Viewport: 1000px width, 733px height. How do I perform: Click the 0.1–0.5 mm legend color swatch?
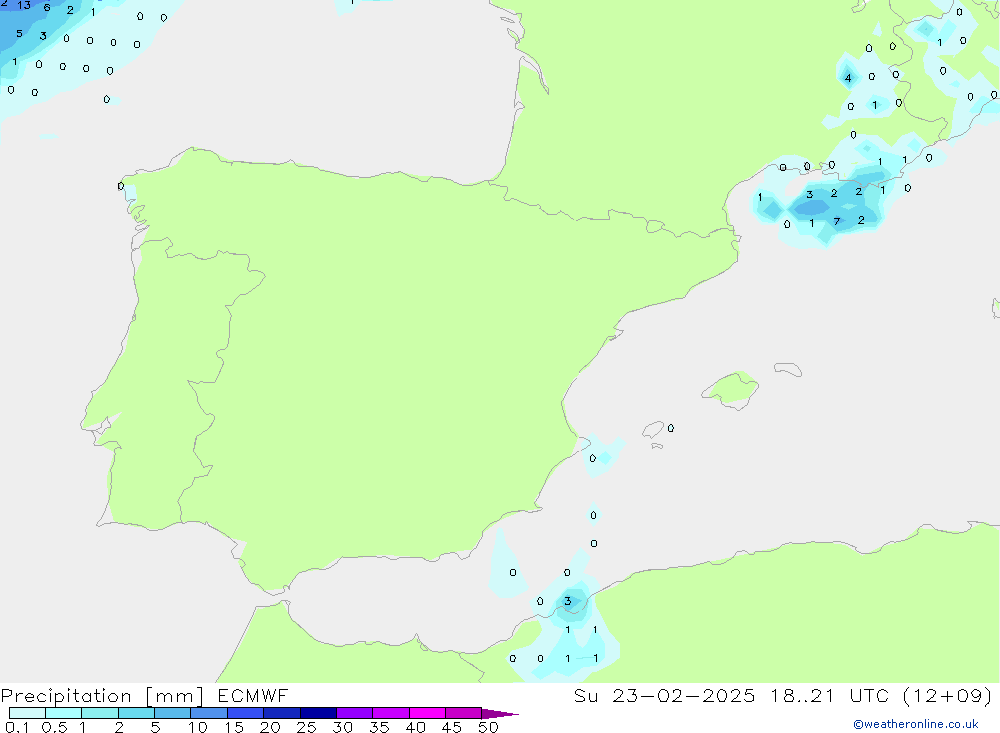(27, 713)
